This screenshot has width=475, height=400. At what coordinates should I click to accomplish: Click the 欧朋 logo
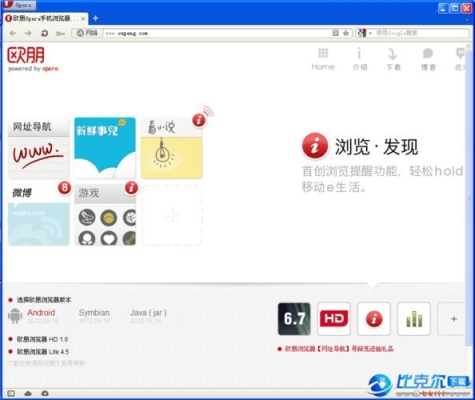[x=33, y=59]
